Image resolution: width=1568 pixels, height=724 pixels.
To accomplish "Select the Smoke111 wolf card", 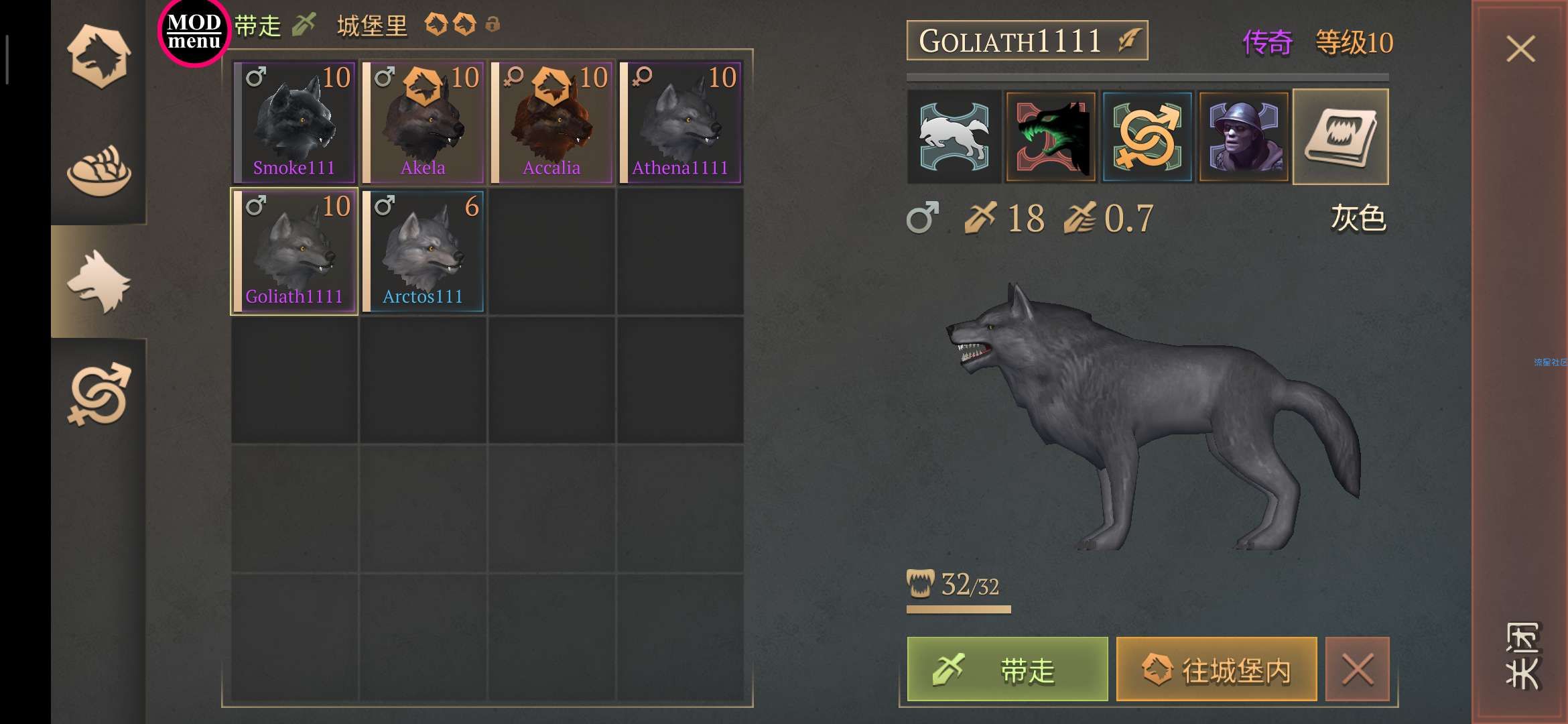I will [x=294, y=122].
